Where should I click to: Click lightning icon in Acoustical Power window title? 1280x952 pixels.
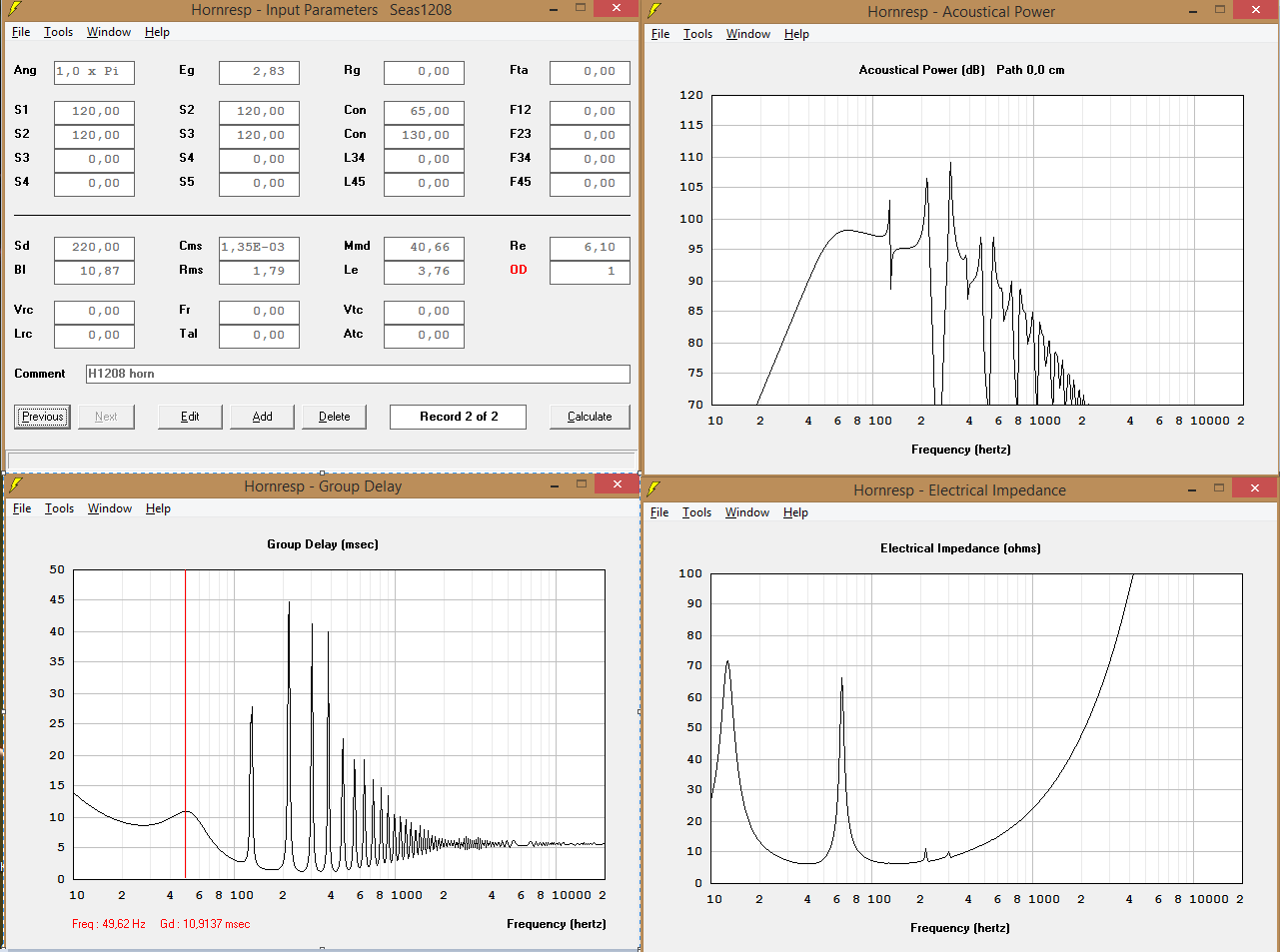pos(654,11)
